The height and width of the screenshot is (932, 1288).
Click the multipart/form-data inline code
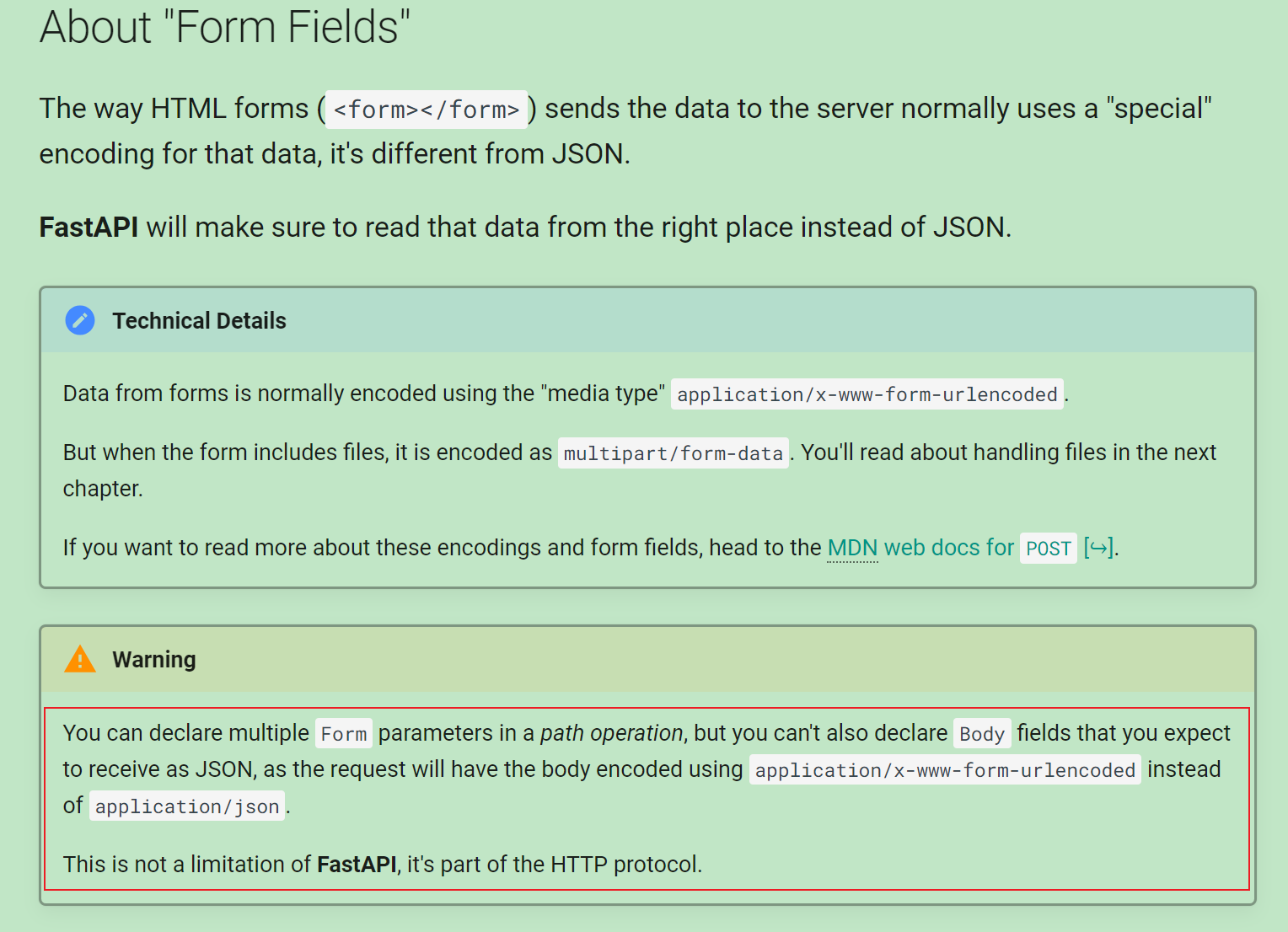[x=674, y=453]
